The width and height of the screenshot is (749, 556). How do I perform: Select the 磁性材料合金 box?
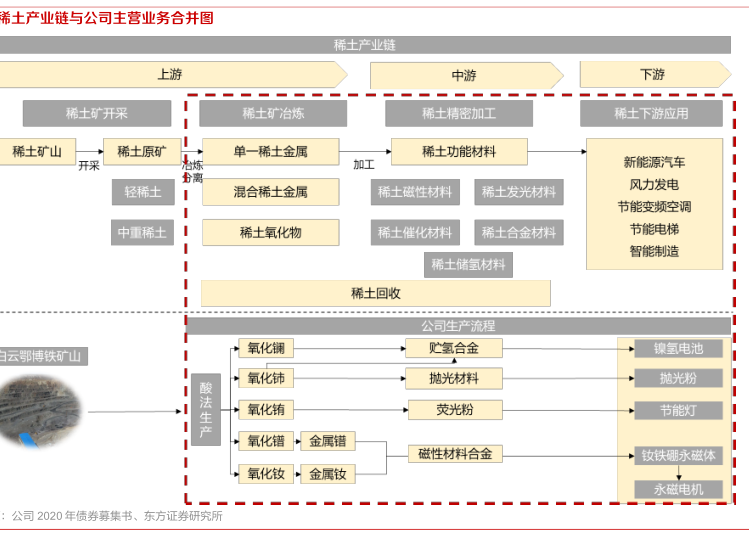[x=455, y=454]
